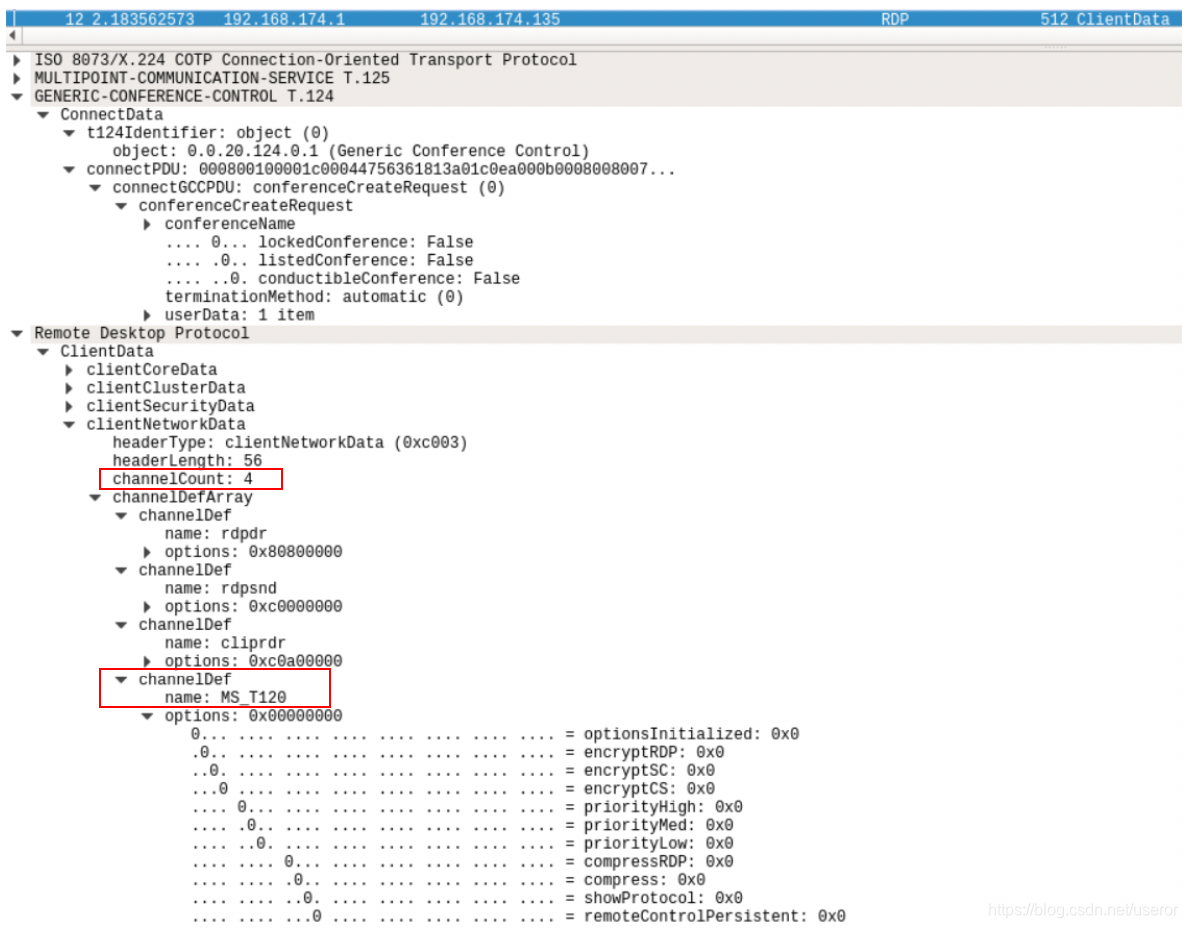
Task: Select the priorityHigh: 0x0 line
Action: [x=467, y=807]
